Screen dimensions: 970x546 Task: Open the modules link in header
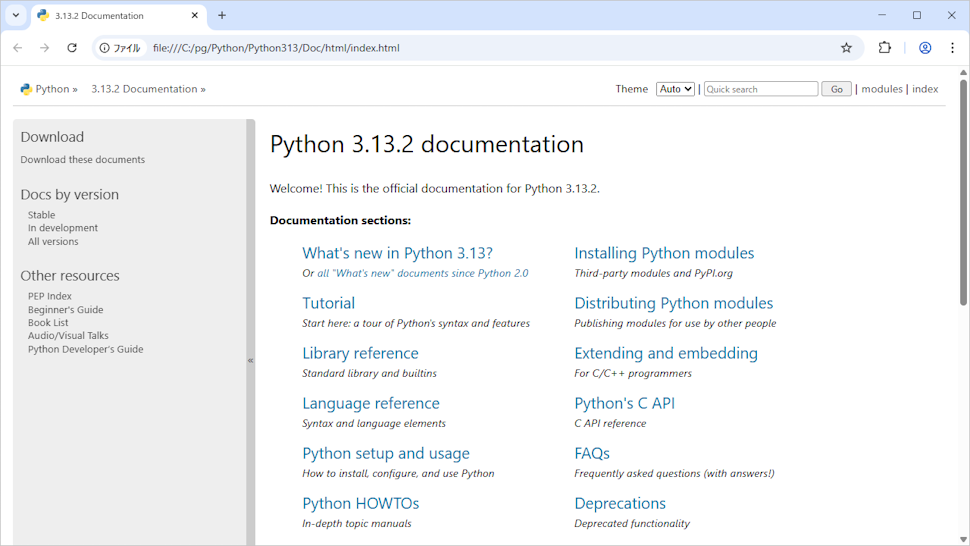[882, 89]
